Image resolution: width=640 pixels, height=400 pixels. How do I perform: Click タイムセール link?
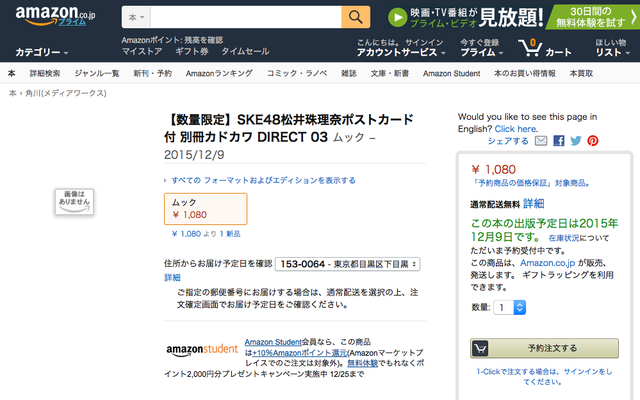coord(245,51)
